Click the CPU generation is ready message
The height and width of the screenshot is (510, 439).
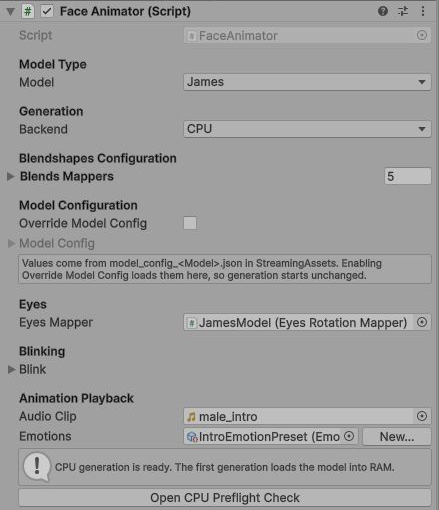(x=225, y=467)
